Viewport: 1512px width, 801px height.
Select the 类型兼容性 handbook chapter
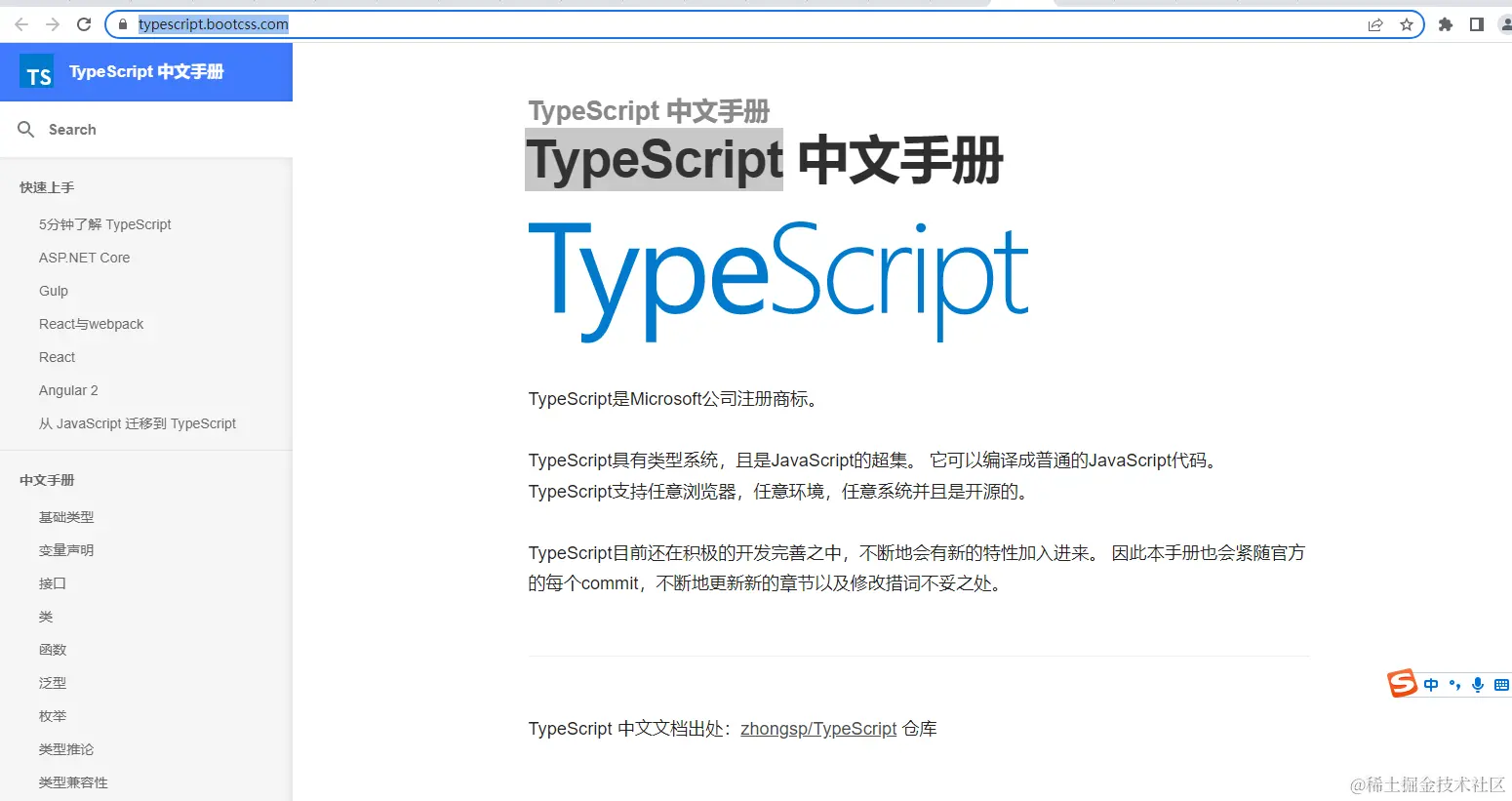click(x=73, y=782)
